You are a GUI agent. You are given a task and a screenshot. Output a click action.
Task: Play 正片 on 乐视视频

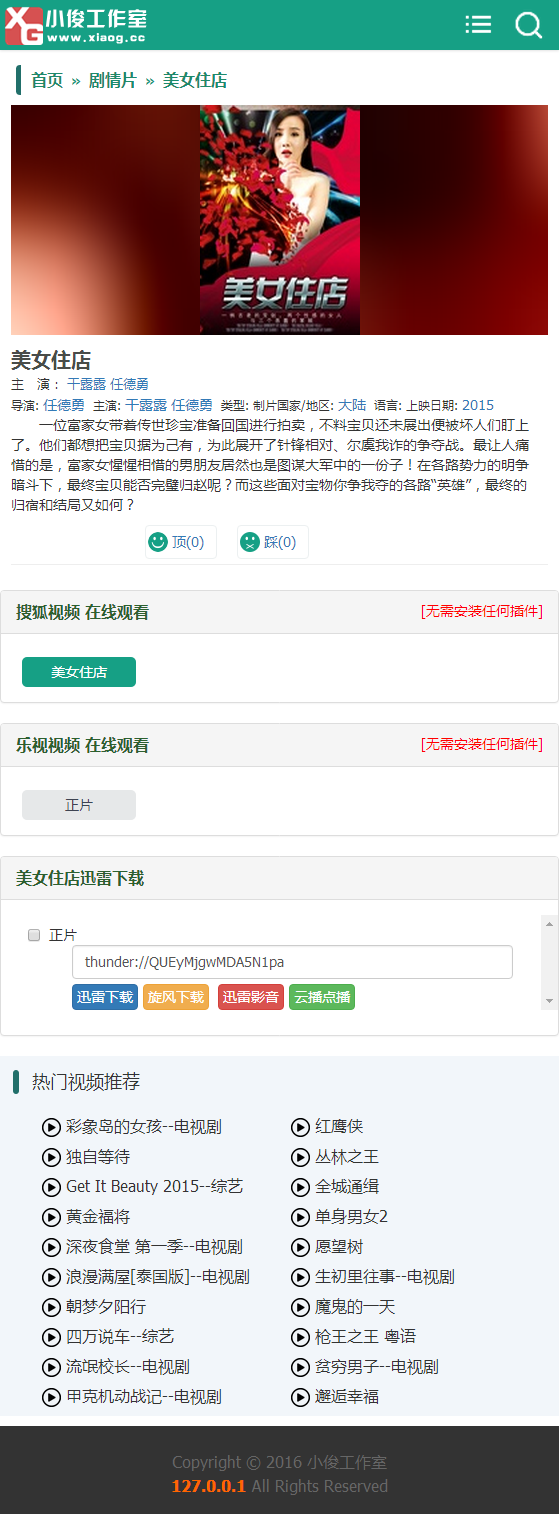pyautogui.click(x=79, y=805)
